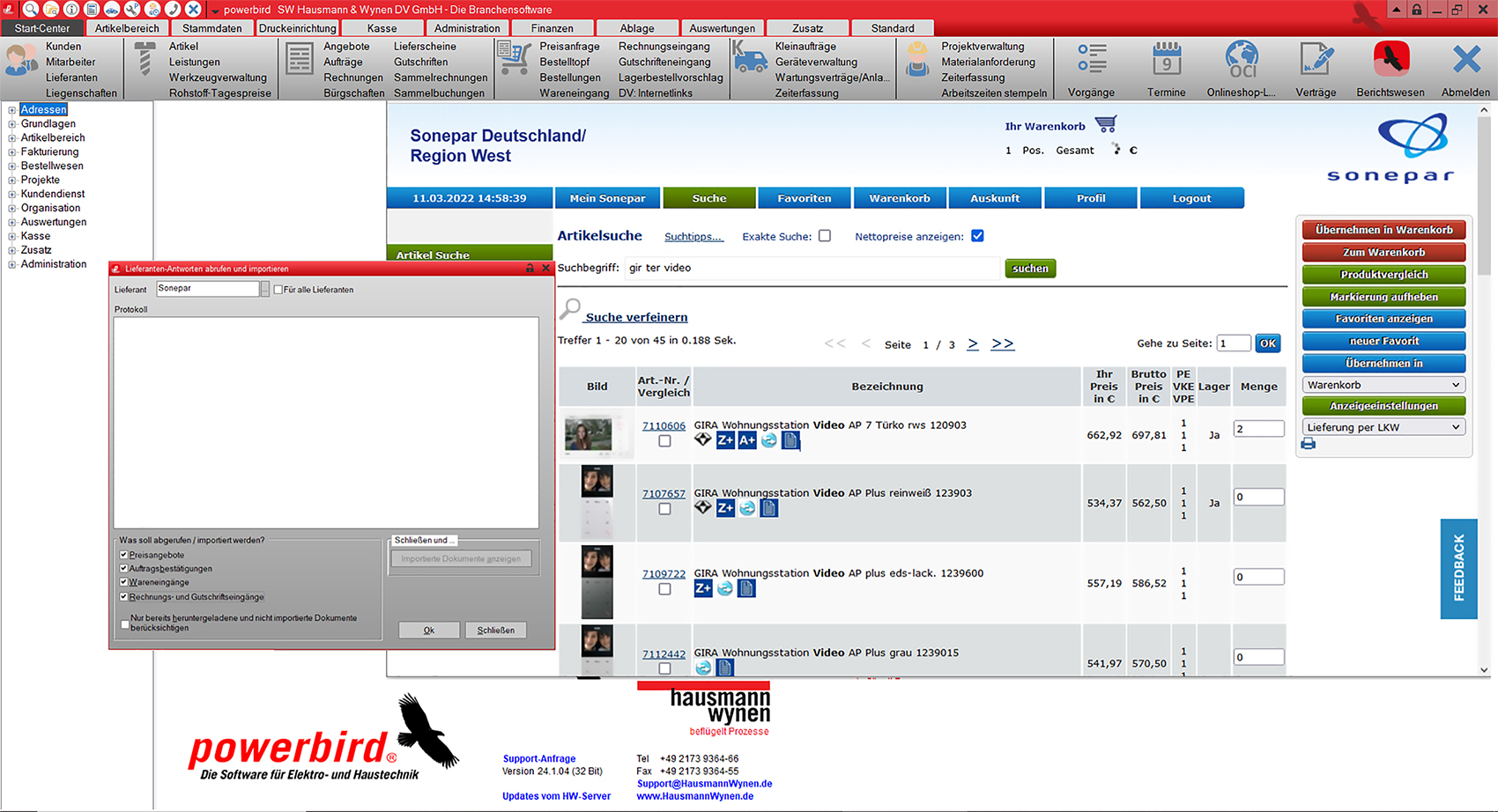Image resolution: width=1498 pixels, height=812 pixels.
Task: Click Übernehmen in Warenkorb red button
Action: [1383, 230]
